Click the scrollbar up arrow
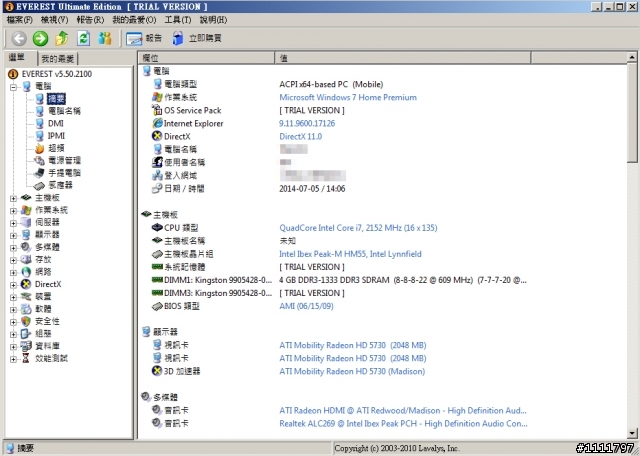The height and width of the screenshot is (456, 640). tap(632, 57)
